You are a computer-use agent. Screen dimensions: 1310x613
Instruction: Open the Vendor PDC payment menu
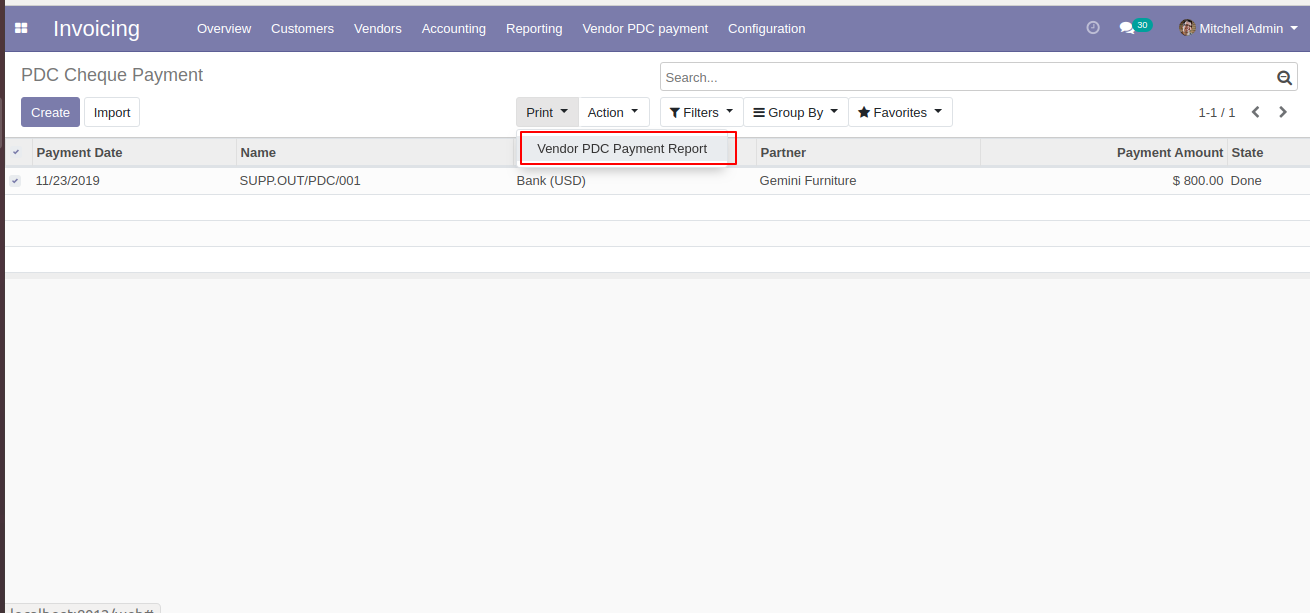point(645,28)
